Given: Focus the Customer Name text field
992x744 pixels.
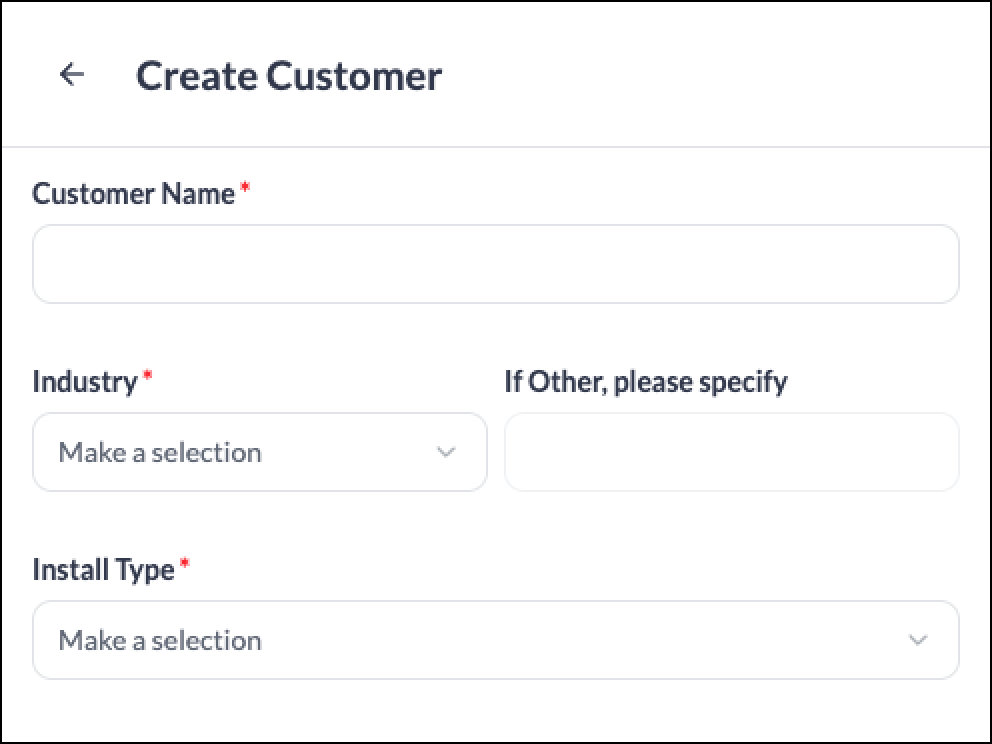Looking at the screenshot, I should coord(495,264).
